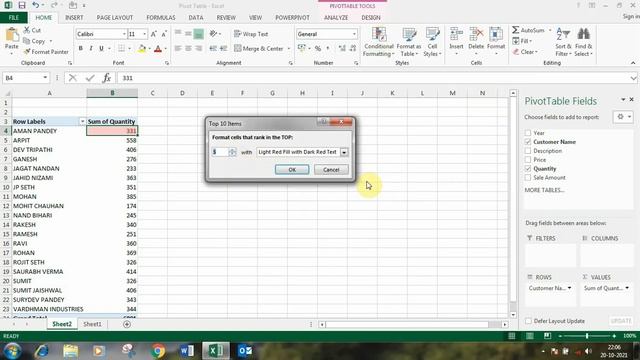Switch to the Sheet1 worksheet tab
The image size is (640, 360).
(92, 324)
